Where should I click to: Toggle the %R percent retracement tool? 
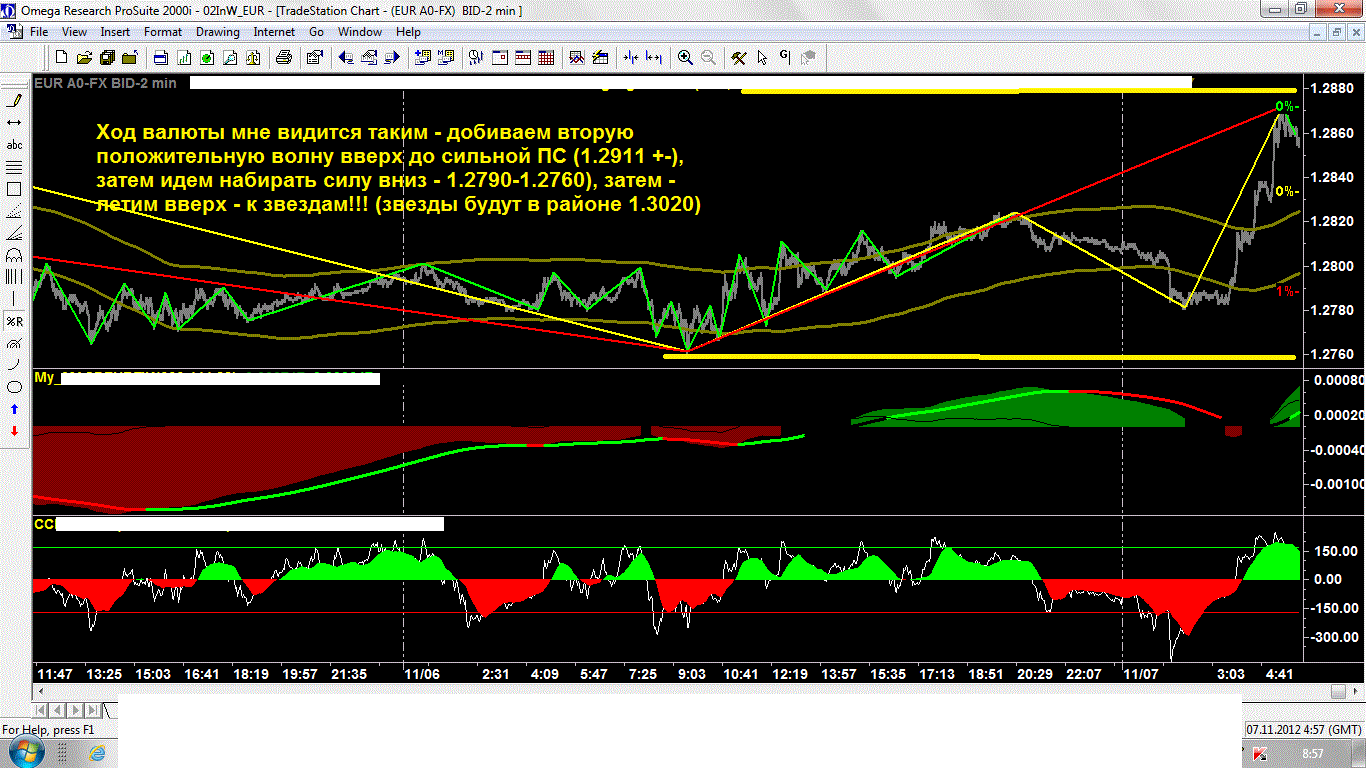point(15,321)
